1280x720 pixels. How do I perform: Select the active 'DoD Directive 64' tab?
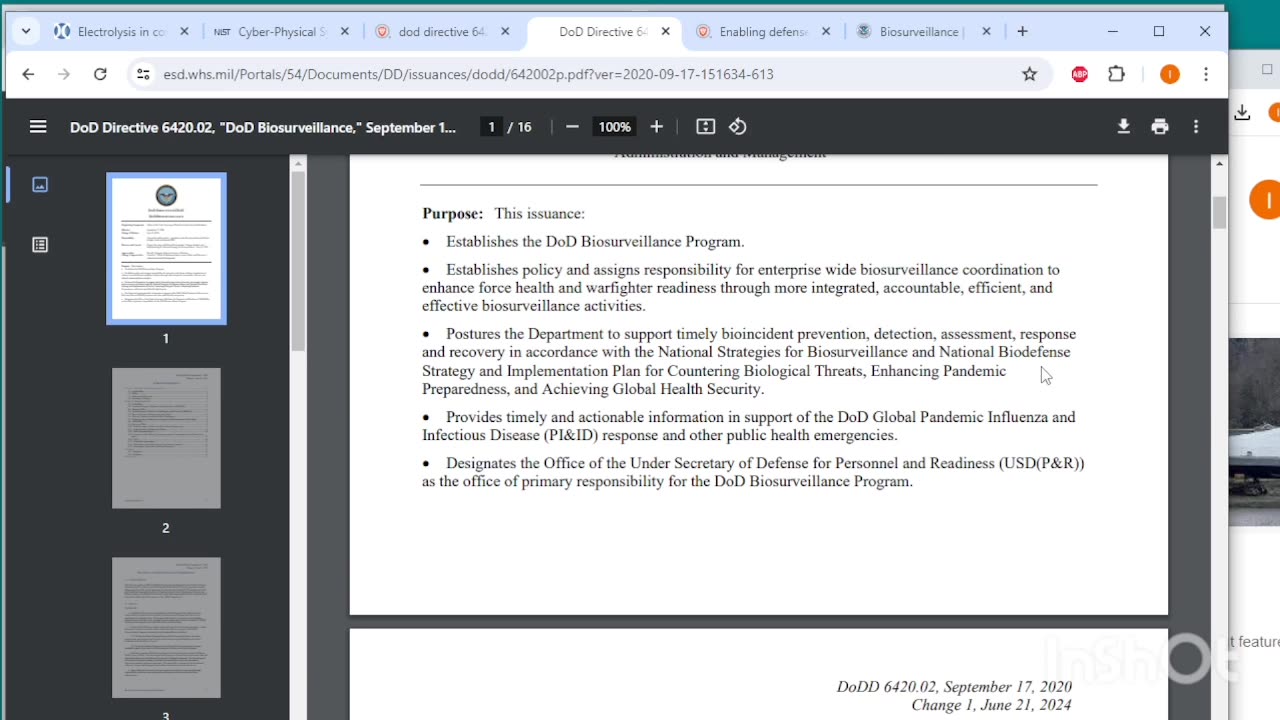603,32
